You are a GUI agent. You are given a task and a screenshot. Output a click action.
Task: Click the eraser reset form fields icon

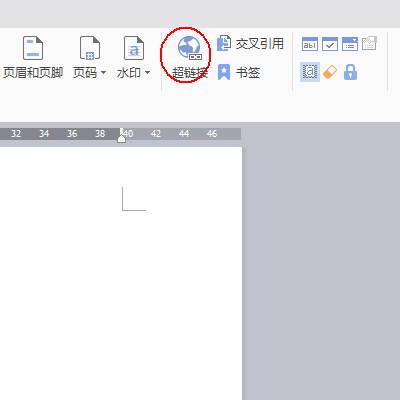click(x=330, y=72)
